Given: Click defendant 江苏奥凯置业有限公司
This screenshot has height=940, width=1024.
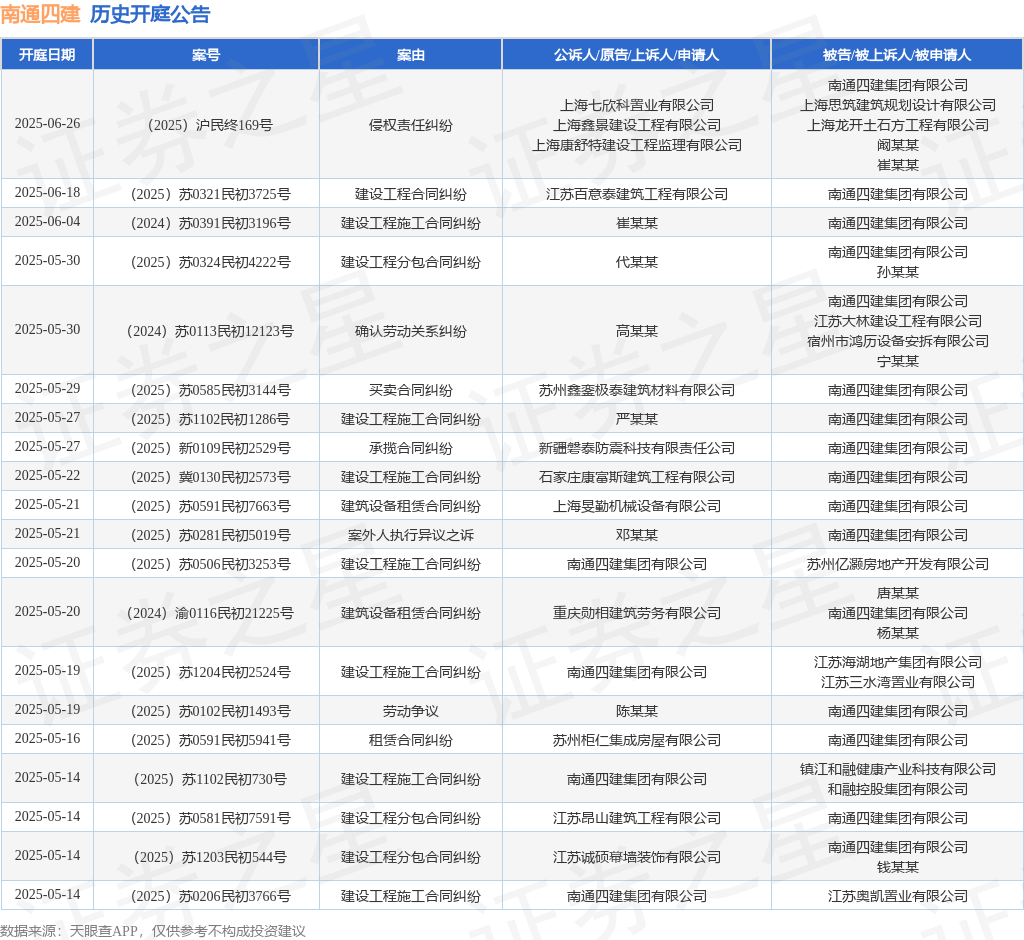Looking at the screenshot, I should pos(898,896).
